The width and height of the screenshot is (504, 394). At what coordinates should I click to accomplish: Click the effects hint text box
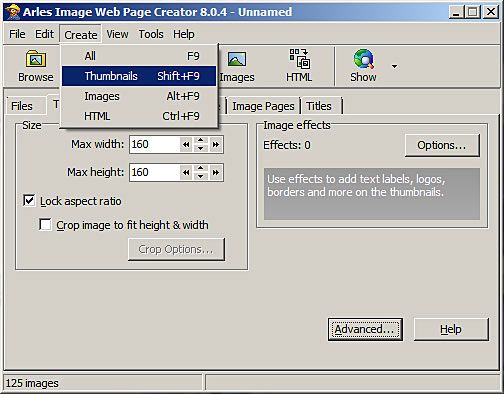click(x=372, y=194)
